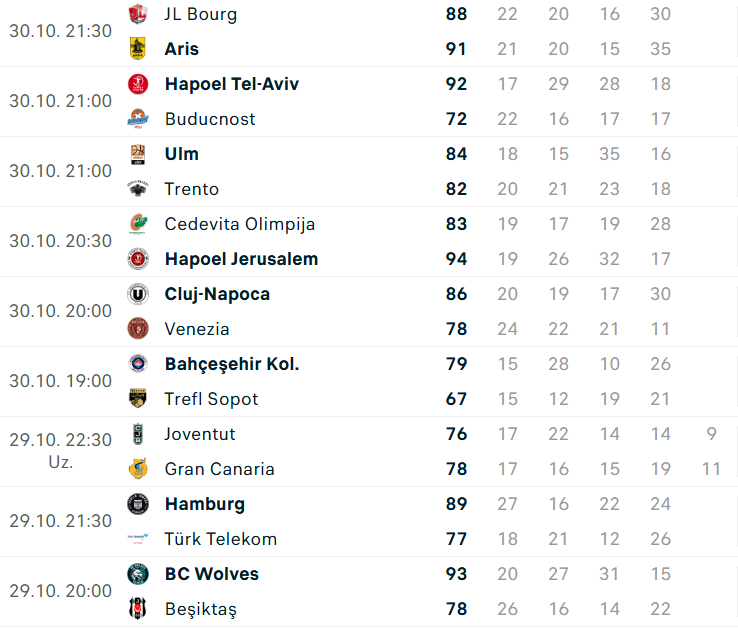Click the Buducnost team logo
The image size is (738, 633).
(138, 119)
